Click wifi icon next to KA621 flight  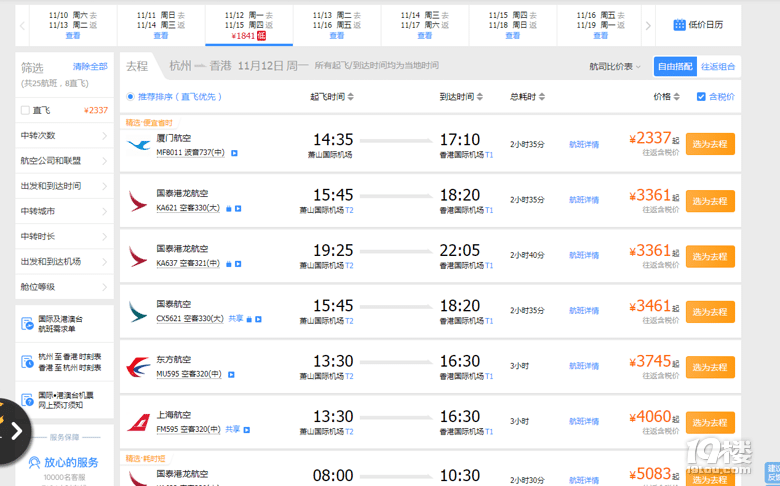click(x=229, y=208)
